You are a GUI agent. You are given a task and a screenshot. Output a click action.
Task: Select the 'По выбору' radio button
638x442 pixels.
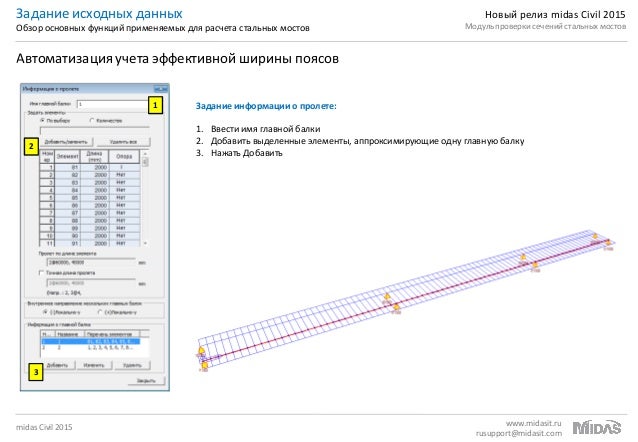42,120
